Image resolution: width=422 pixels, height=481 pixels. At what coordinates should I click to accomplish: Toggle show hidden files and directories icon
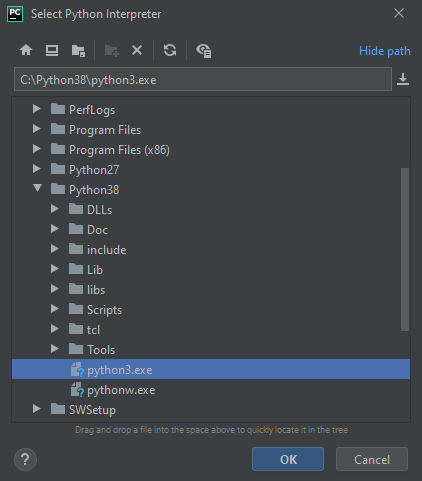click(204, 51)
